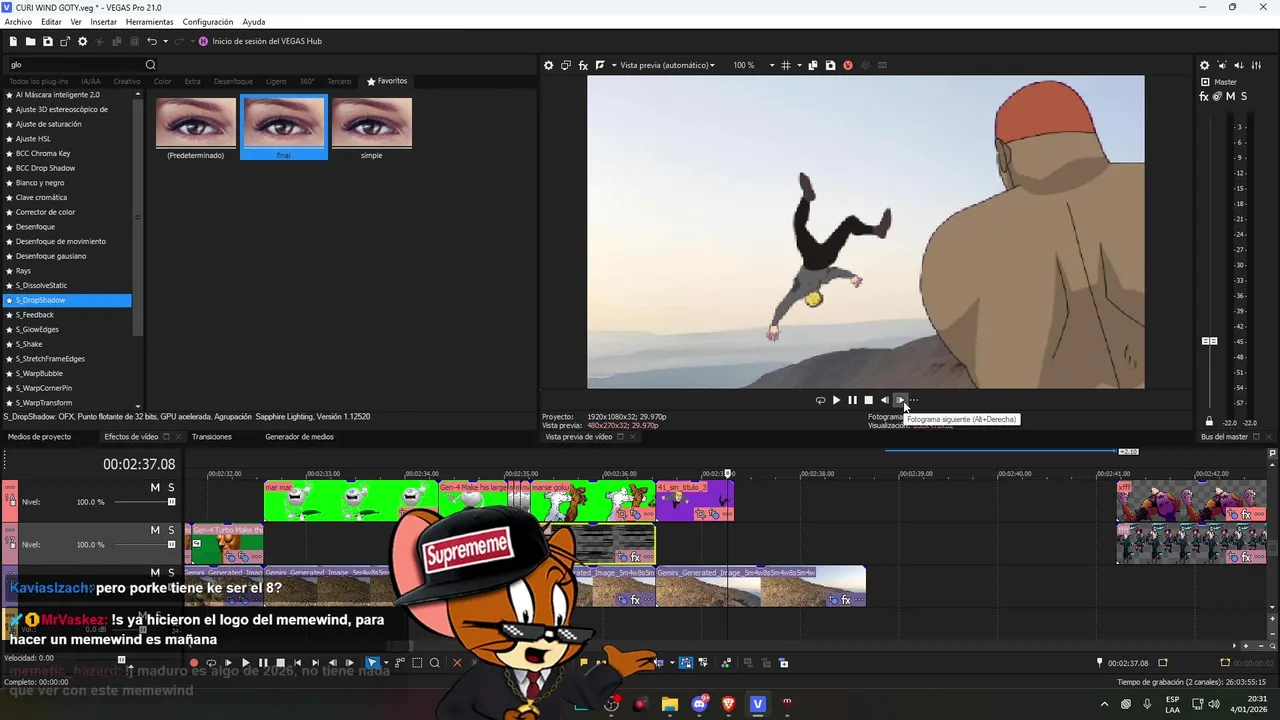The height and width of the screenshot is (720, 1280).
Task: Open the mixer properties gear icon
Action: click(1204, 65)
